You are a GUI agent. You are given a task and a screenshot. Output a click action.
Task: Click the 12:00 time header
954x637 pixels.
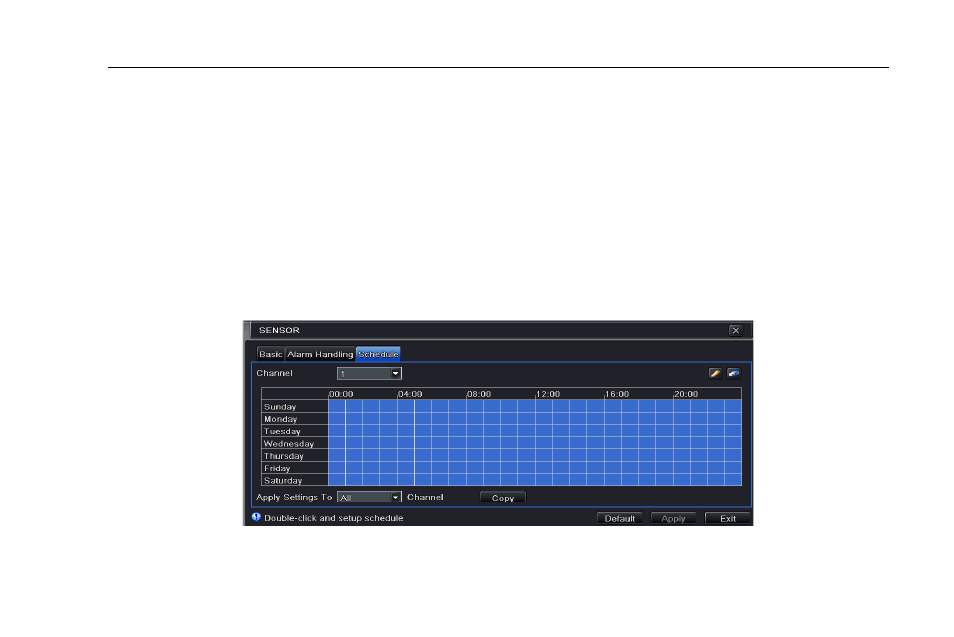point(548,394)
